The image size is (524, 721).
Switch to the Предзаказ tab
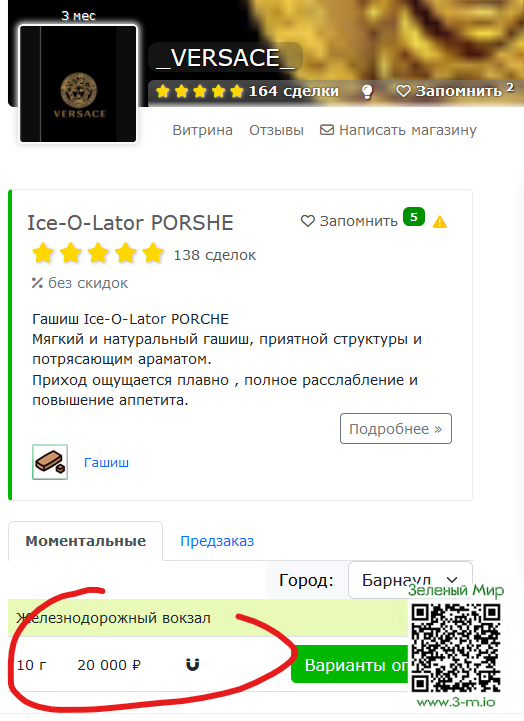tap(217, 541)
